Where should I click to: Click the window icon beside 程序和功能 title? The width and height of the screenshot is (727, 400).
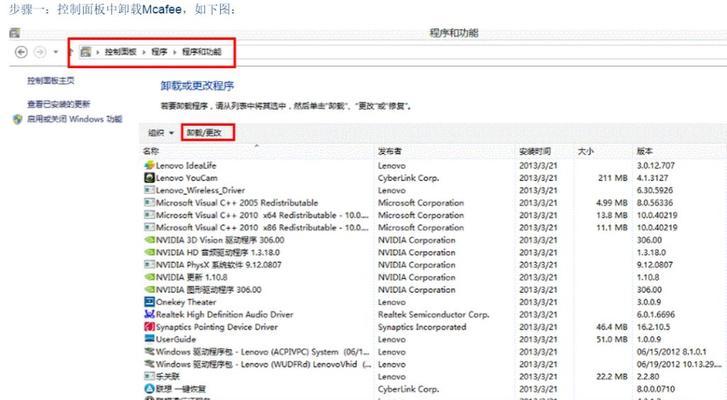coord(14,33)
